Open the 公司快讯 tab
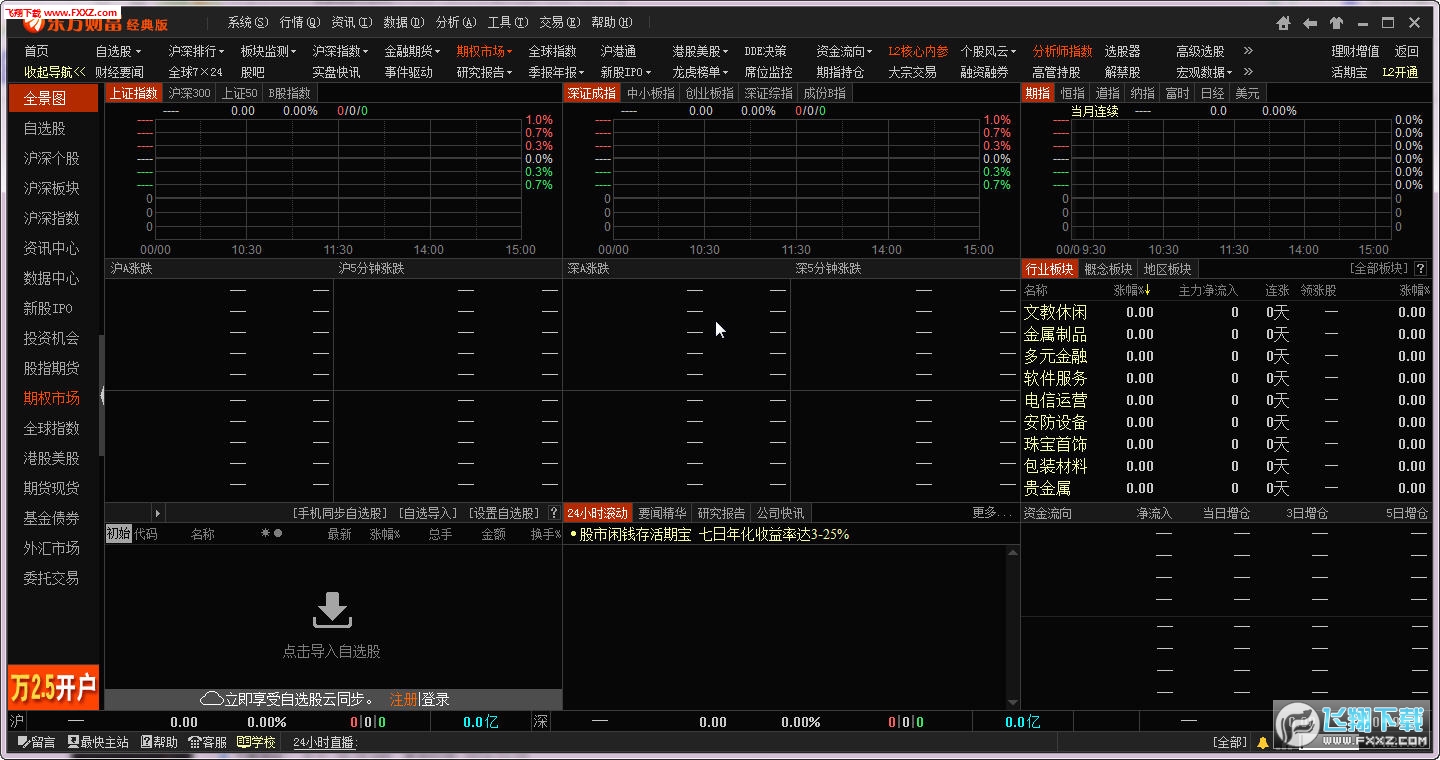 click(780, 513)
